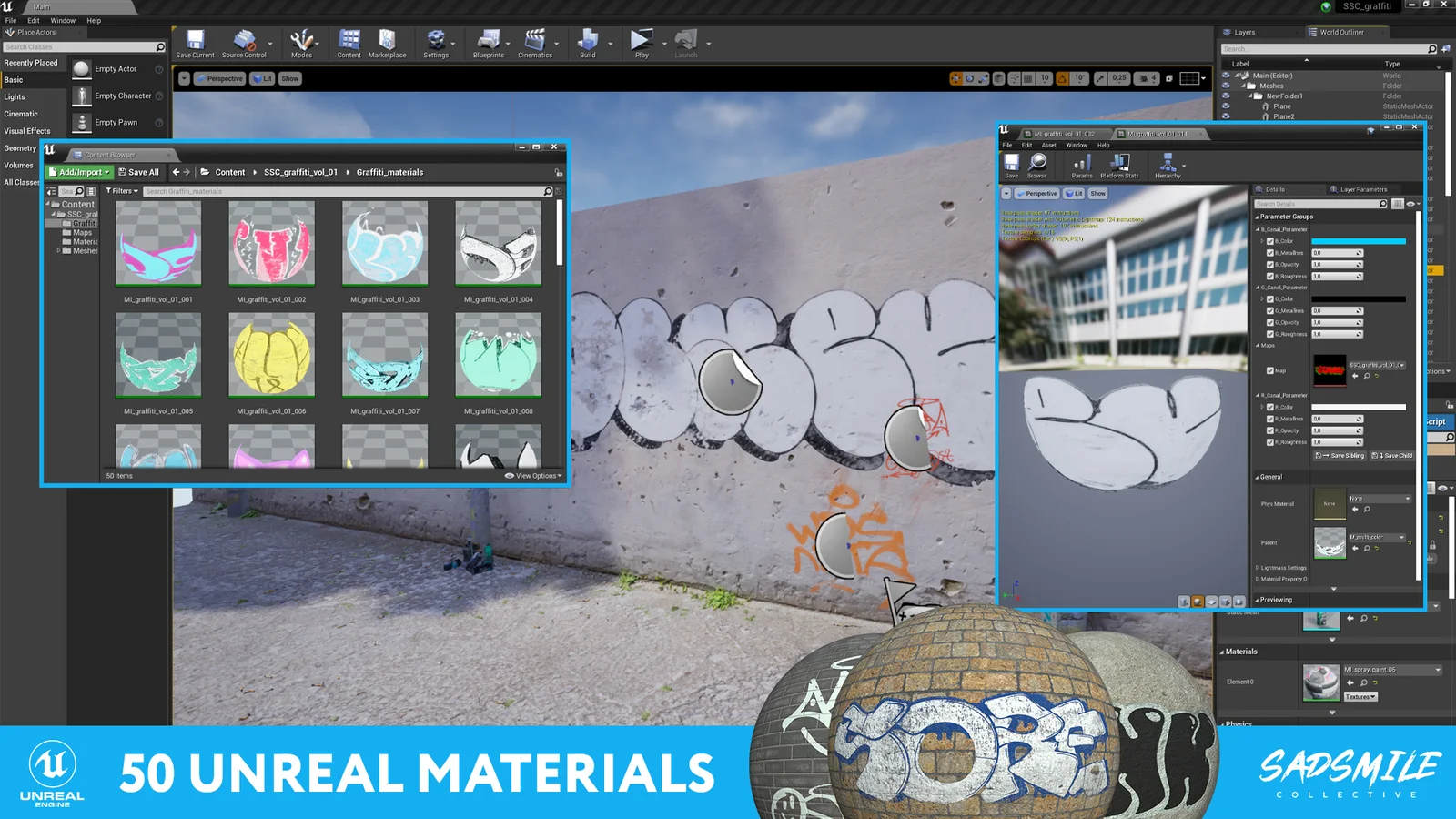
Task: Open the Perspective viewport dropdown
Action: click(218, 78)
